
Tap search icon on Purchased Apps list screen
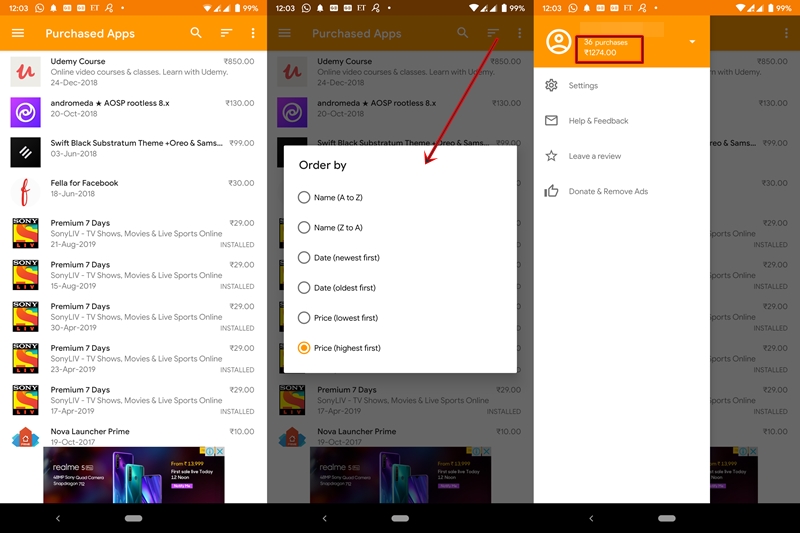tap(196, 33)
